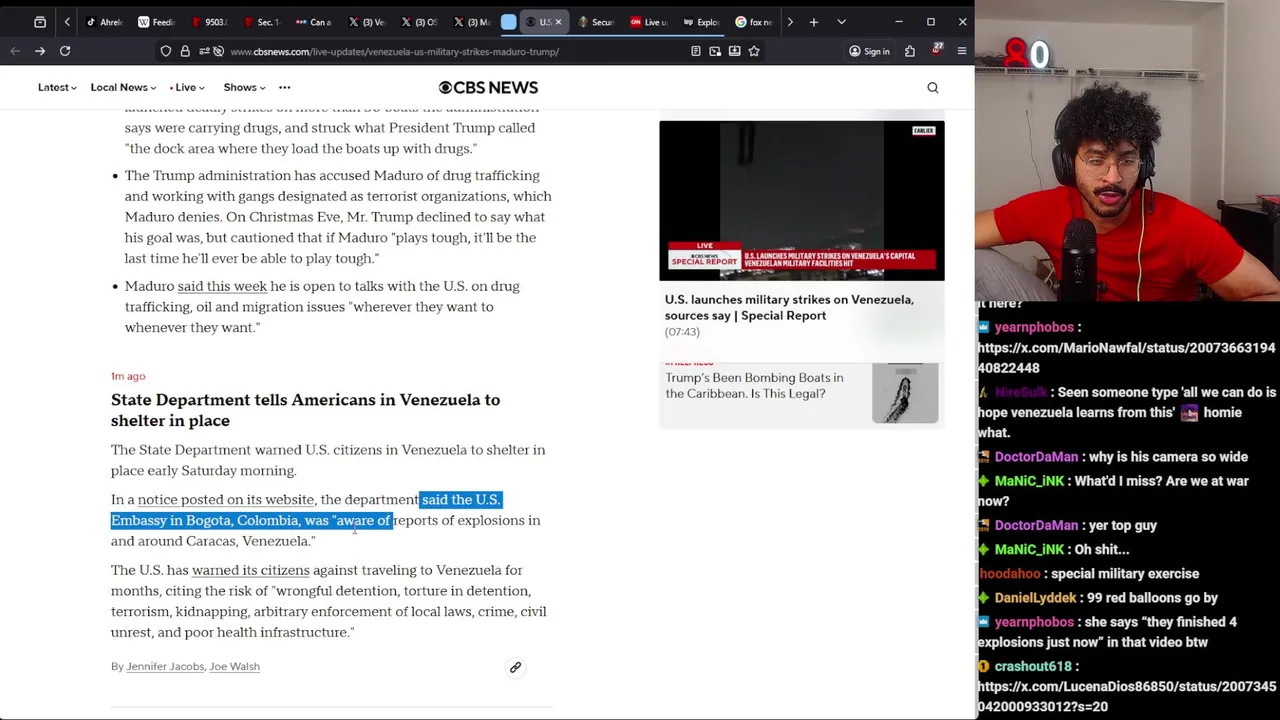The width and height of the screenshot is (1280, 720).
Task: Switch to the Feedly tab
Action: (x=157, y=22)
